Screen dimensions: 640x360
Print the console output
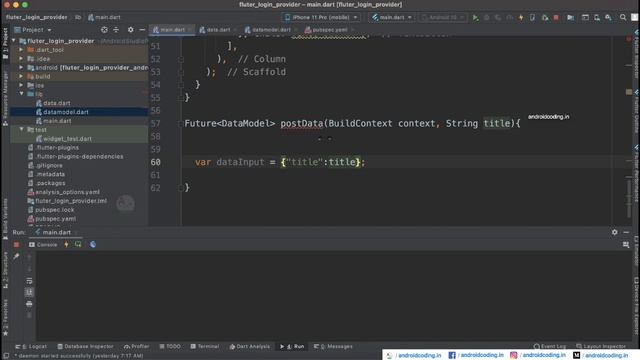point(29,304)
